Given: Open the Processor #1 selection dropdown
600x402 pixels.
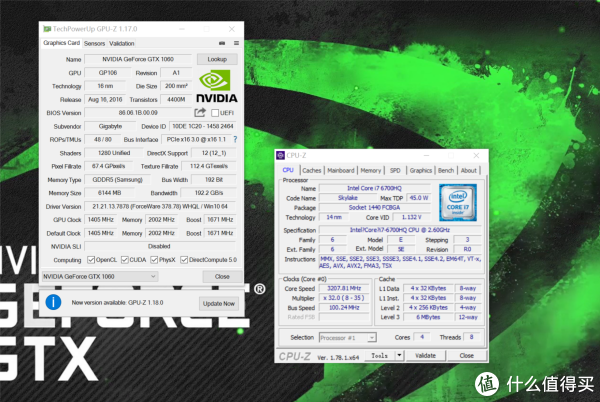Looking at the screenshot, I should pos(348,337).
